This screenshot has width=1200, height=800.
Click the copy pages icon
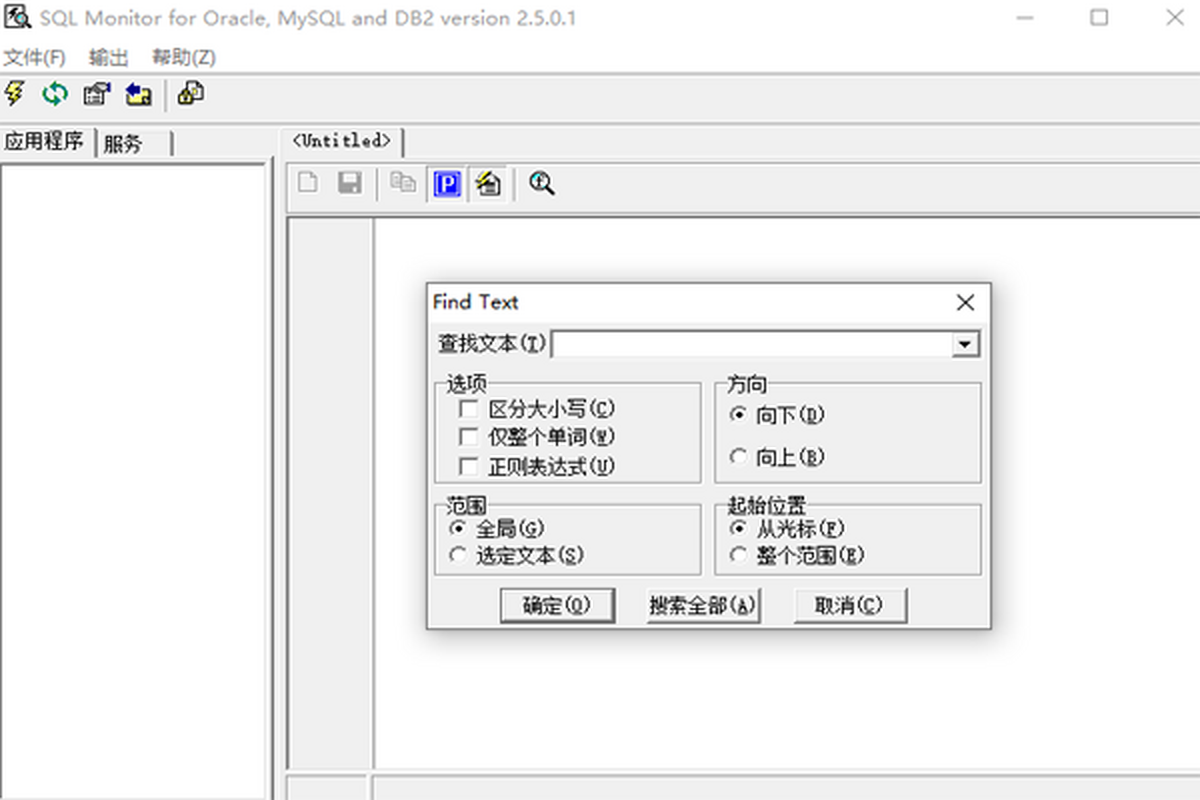pos(403,183)
